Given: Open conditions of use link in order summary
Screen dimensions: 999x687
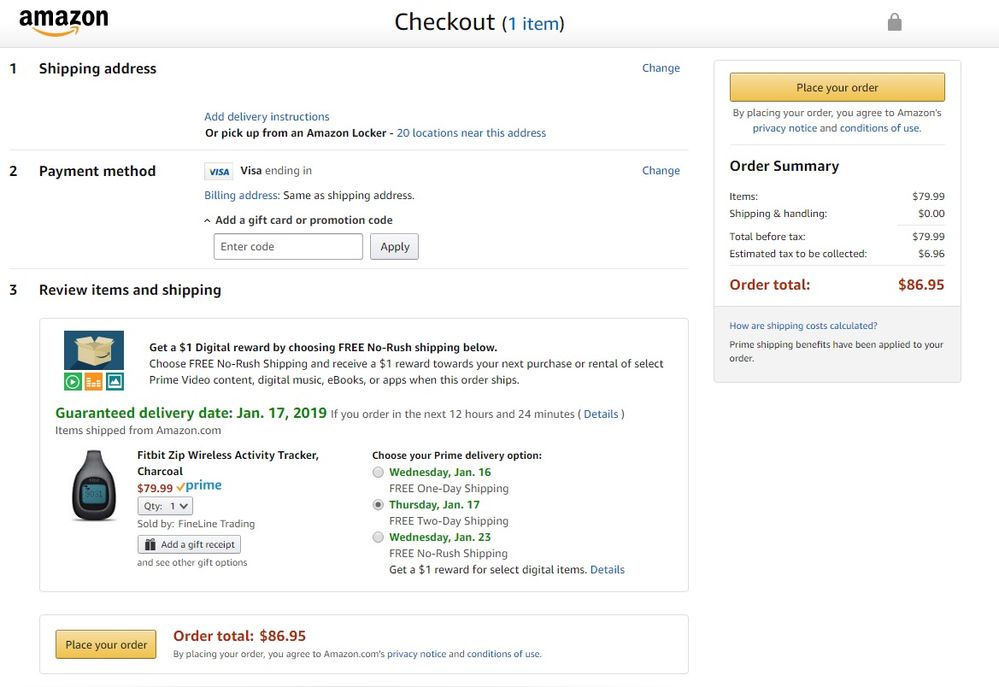Looking at the screenshot, I should tap(880, 128).
